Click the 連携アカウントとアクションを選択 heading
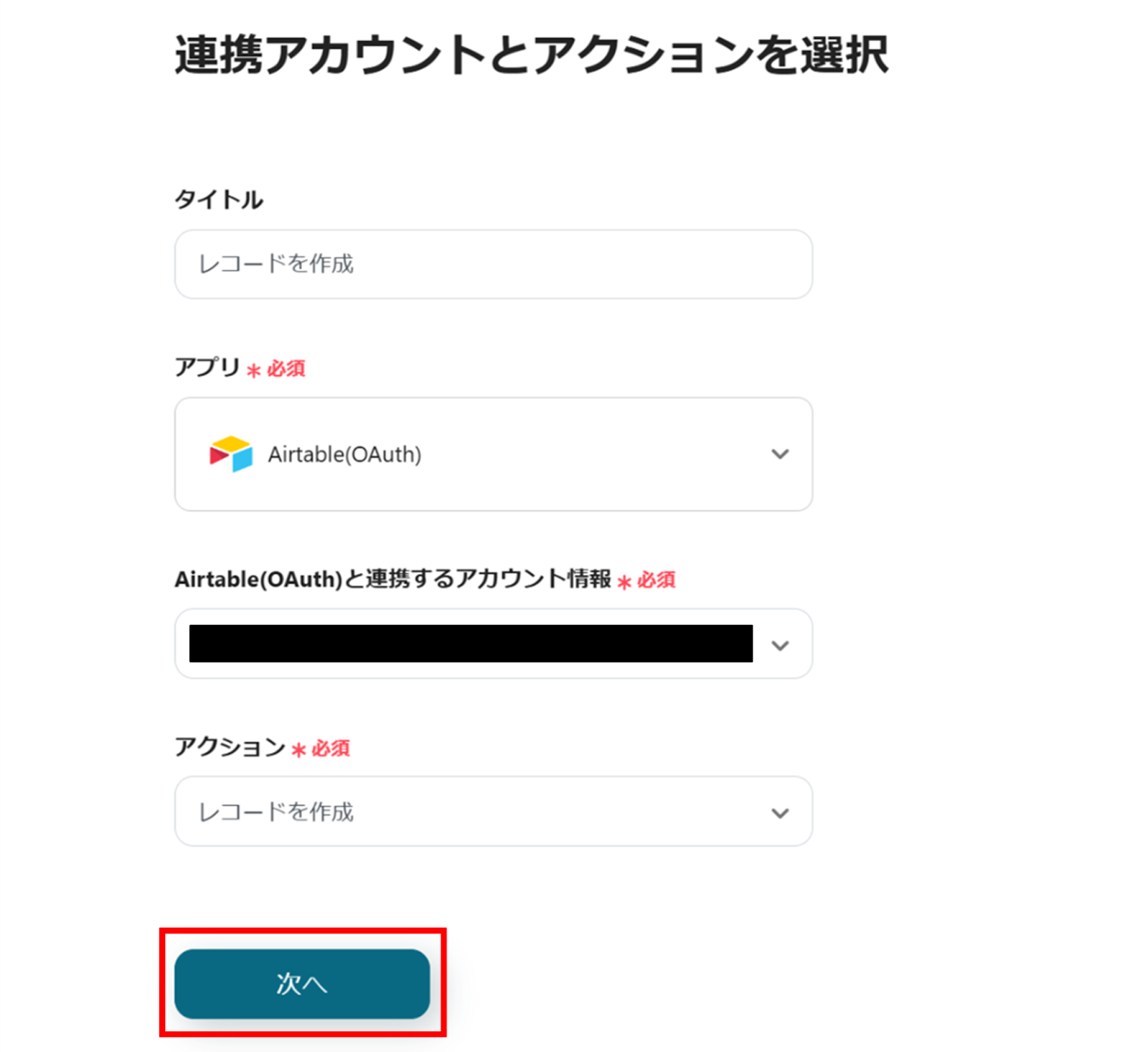The width and height of the screenshot is (1148, 1052). pyautogui.click(x=532, y=55)
